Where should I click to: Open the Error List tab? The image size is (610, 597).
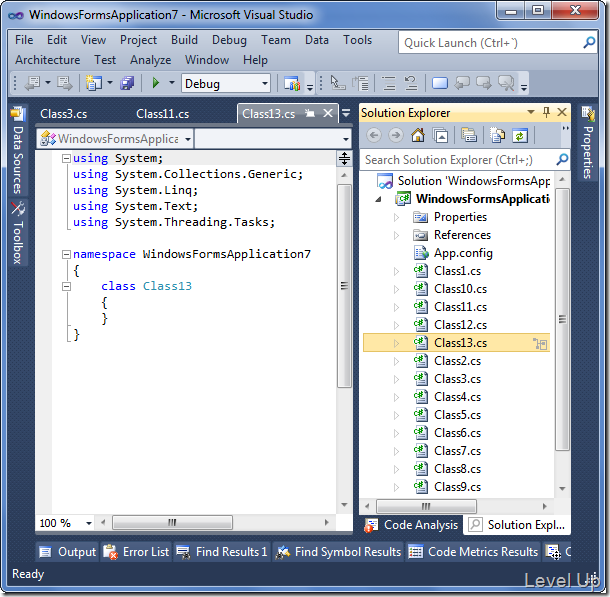click(136, 552)
